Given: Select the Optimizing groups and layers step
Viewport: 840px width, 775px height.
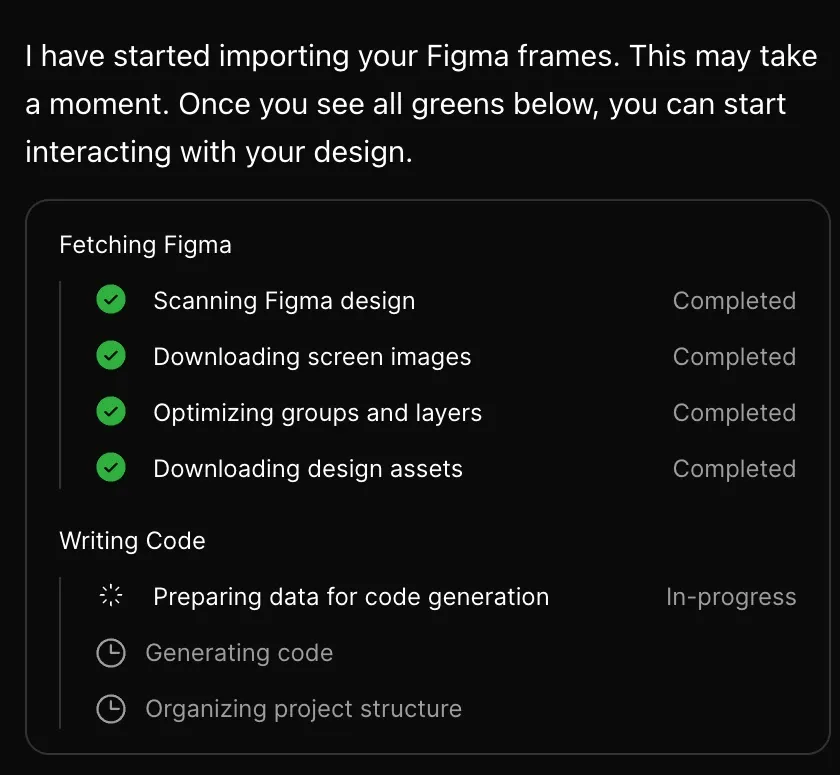Looking at the screenshot, I should tap(317, 413).
